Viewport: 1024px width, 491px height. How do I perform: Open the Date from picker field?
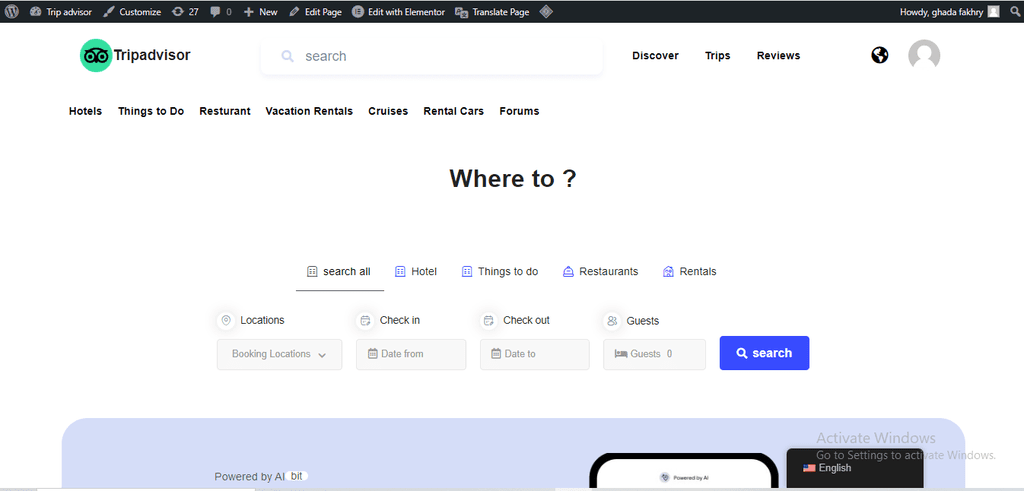[411, 355]
